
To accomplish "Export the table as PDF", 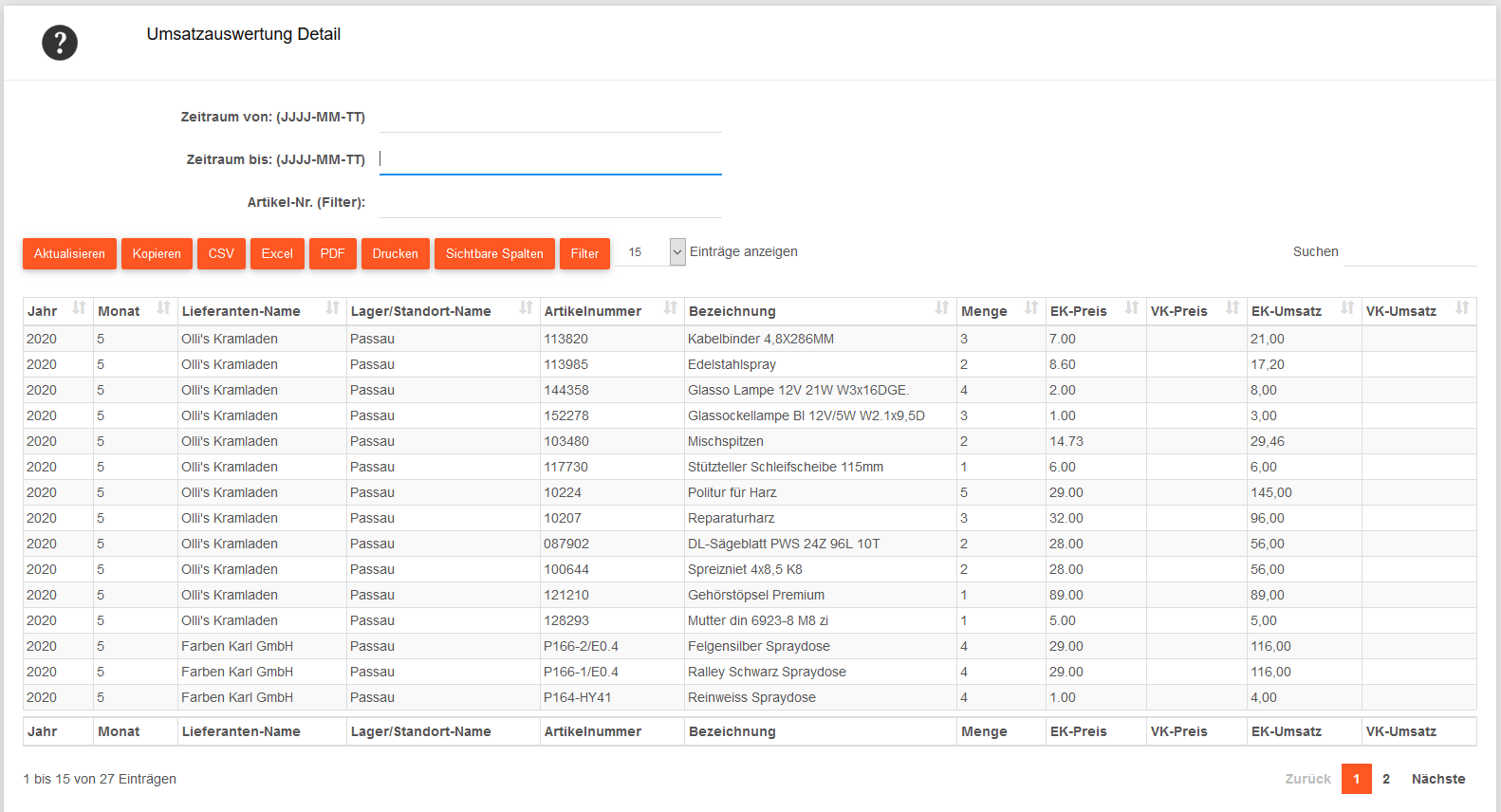I will click(332, 254).
